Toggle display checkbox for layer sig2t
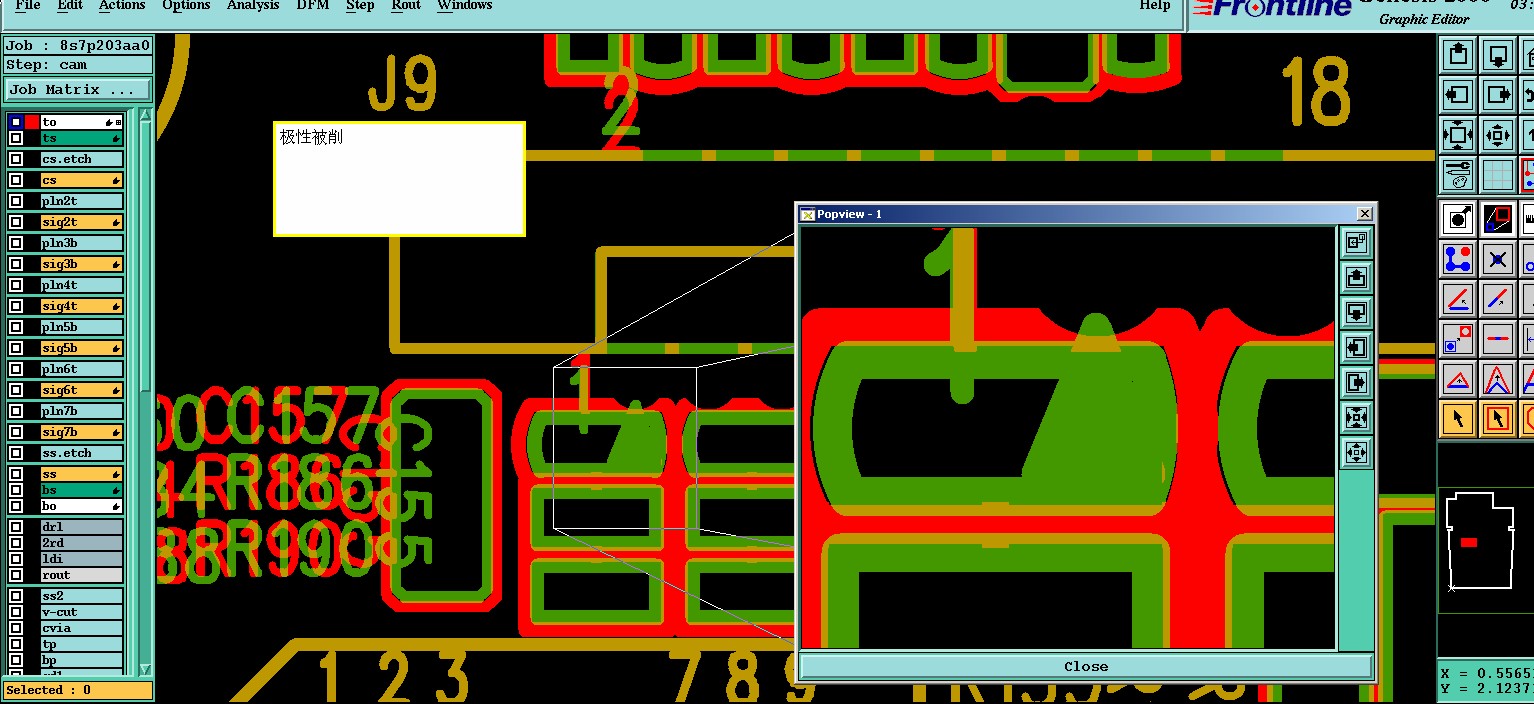The width and height of the screenshot is (1534, 704). (16, 222)
